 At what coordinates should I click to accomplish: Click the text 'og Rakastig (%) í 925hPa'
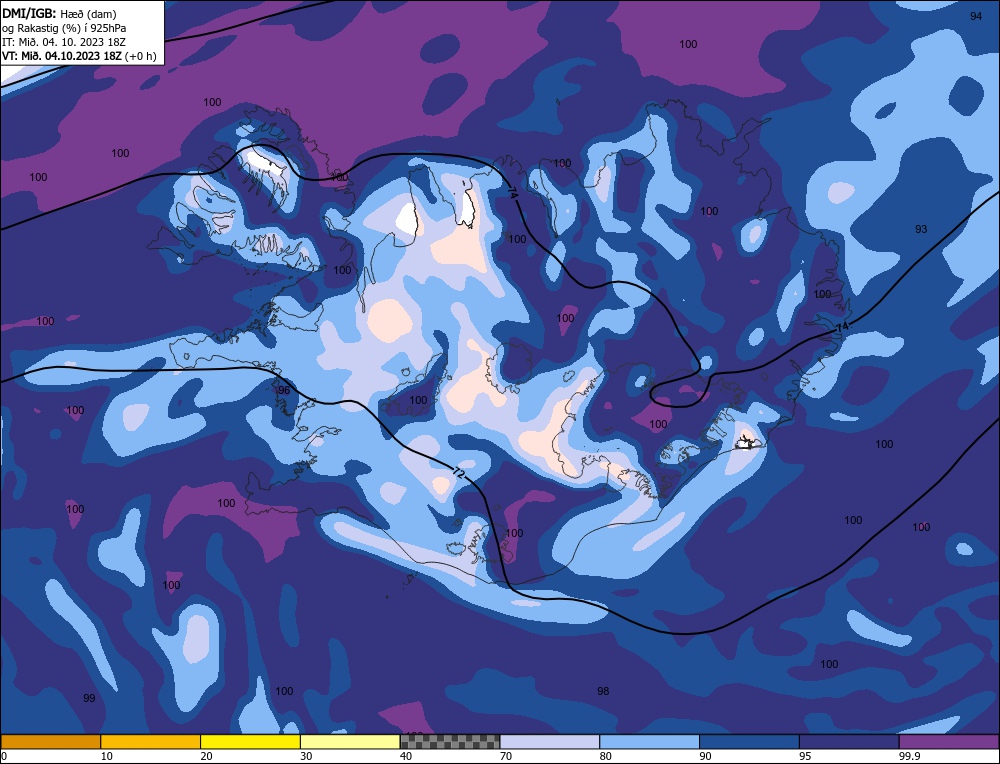coord(64,28)
